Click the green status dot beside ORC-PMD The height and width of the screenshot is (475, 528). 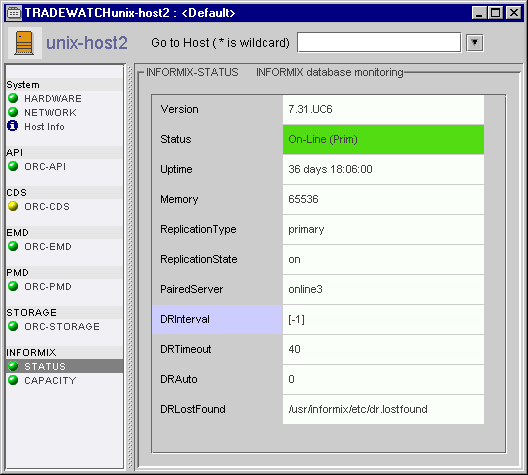click(13, 286)
